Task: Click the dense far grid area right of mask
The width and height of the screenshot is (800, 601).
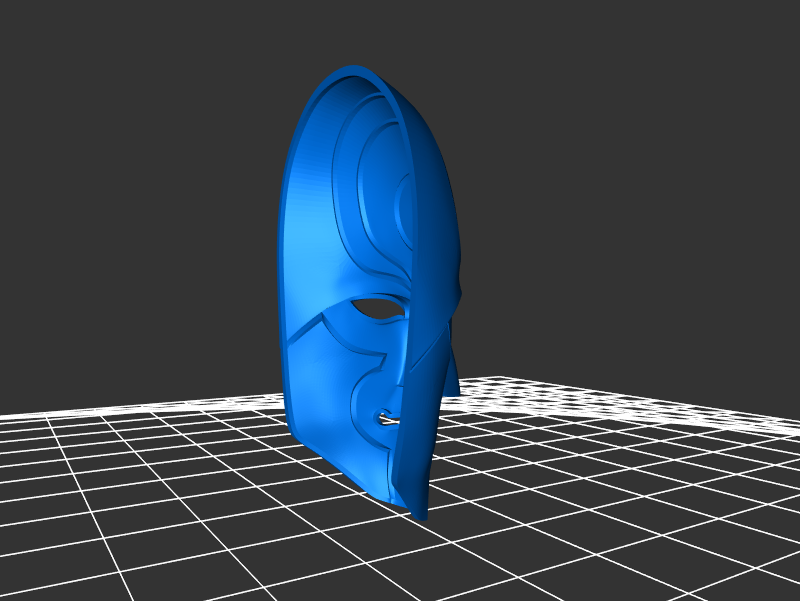Action: pyautogui.click(x=600, y=400)
